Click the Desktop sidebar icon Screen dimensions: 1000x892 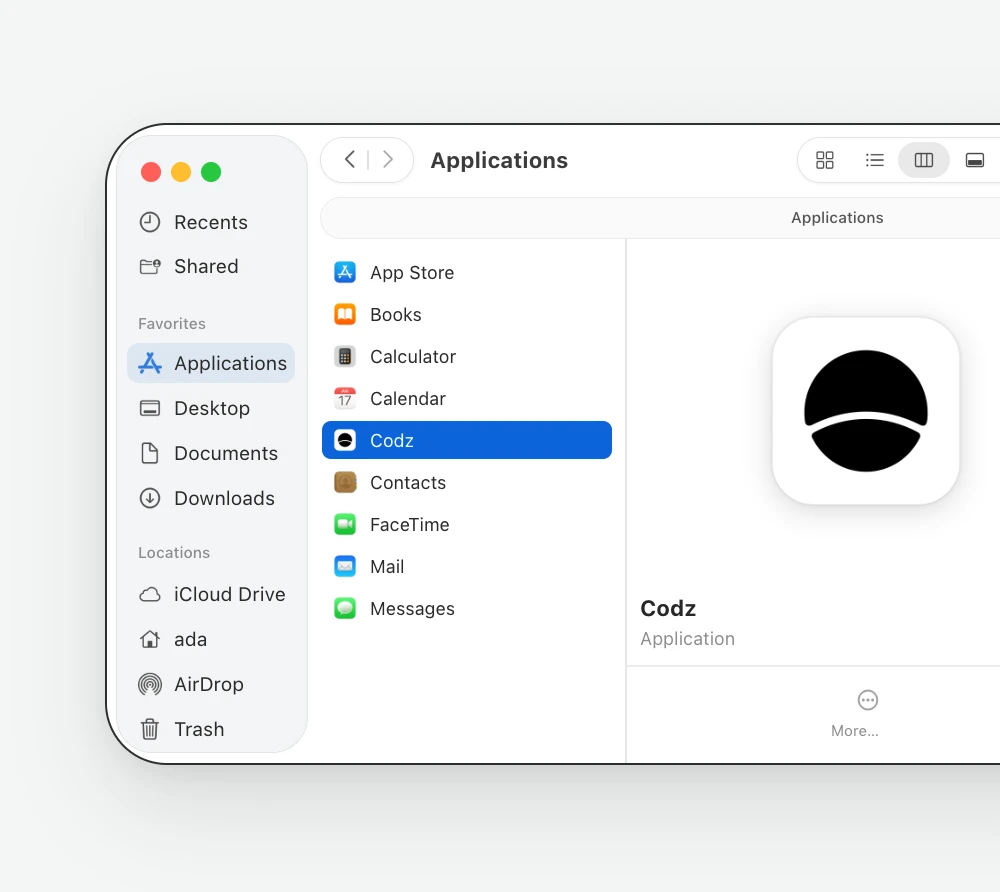150,408
